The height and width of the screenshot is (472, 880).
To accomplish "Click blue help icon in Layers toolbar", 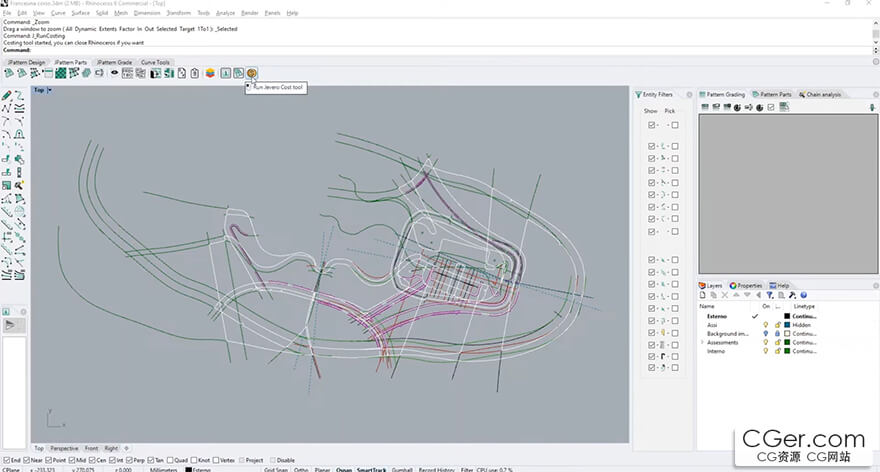I will coord(803,295).
